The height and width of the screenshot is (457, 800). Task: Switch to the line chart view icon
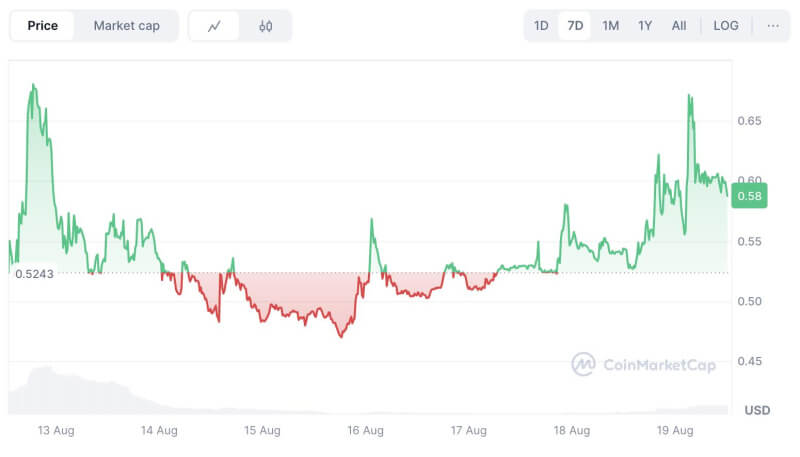(214, 26)
